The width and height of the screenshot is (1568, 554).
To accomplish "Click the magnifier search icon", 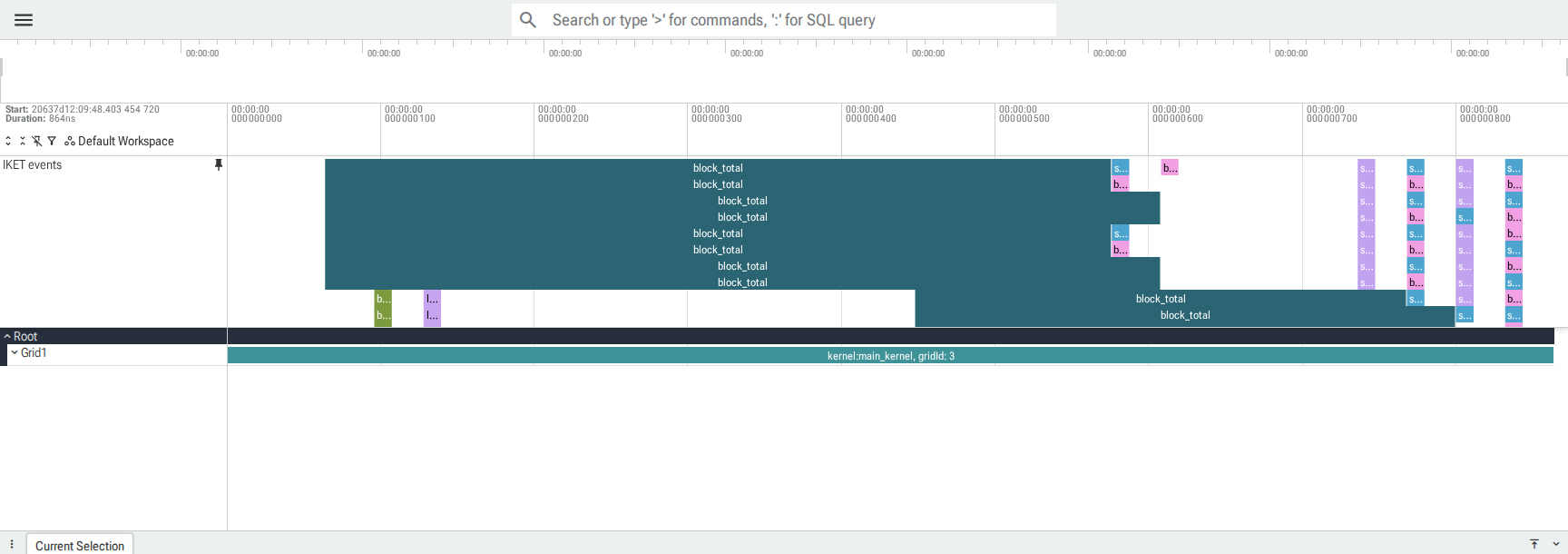I will pos(528,20).
